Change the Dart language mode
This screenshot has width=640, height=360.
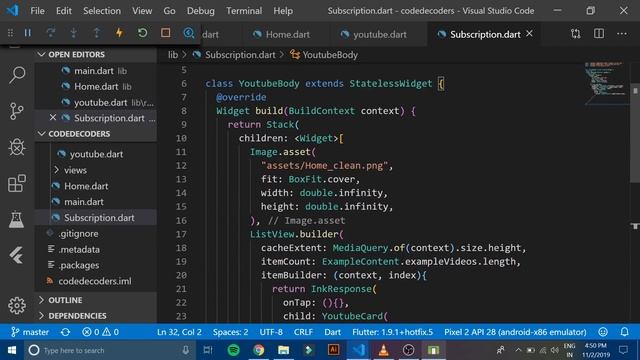pyautogui.click(x=333, y=332)
